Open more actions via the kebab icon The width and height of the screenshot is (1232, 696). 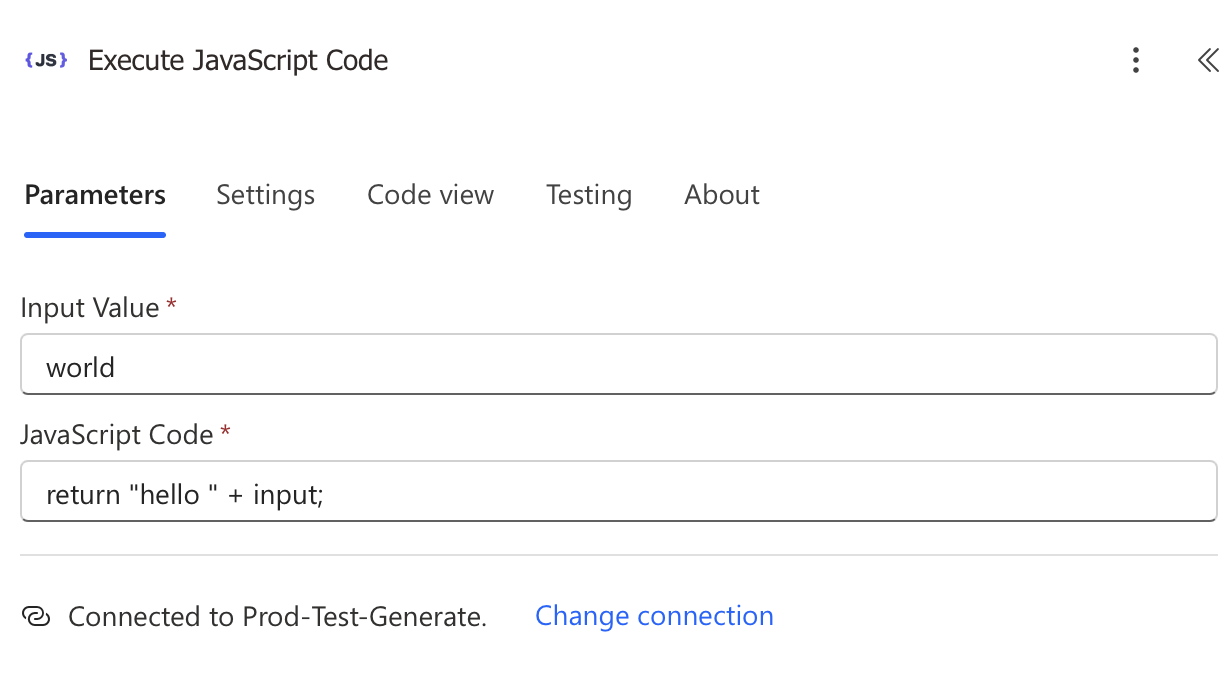(1136, 60)
